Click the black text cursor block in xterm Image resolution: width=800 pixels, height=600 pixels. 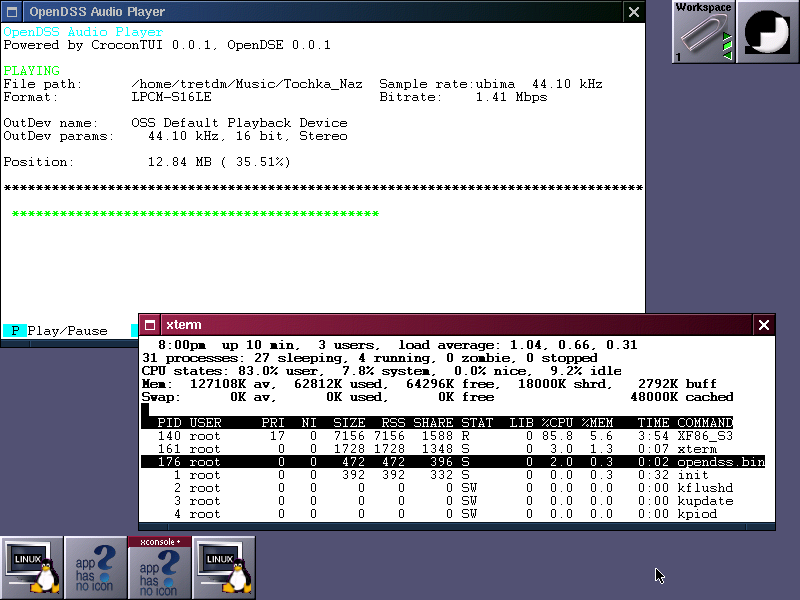[x=145, y=410]
